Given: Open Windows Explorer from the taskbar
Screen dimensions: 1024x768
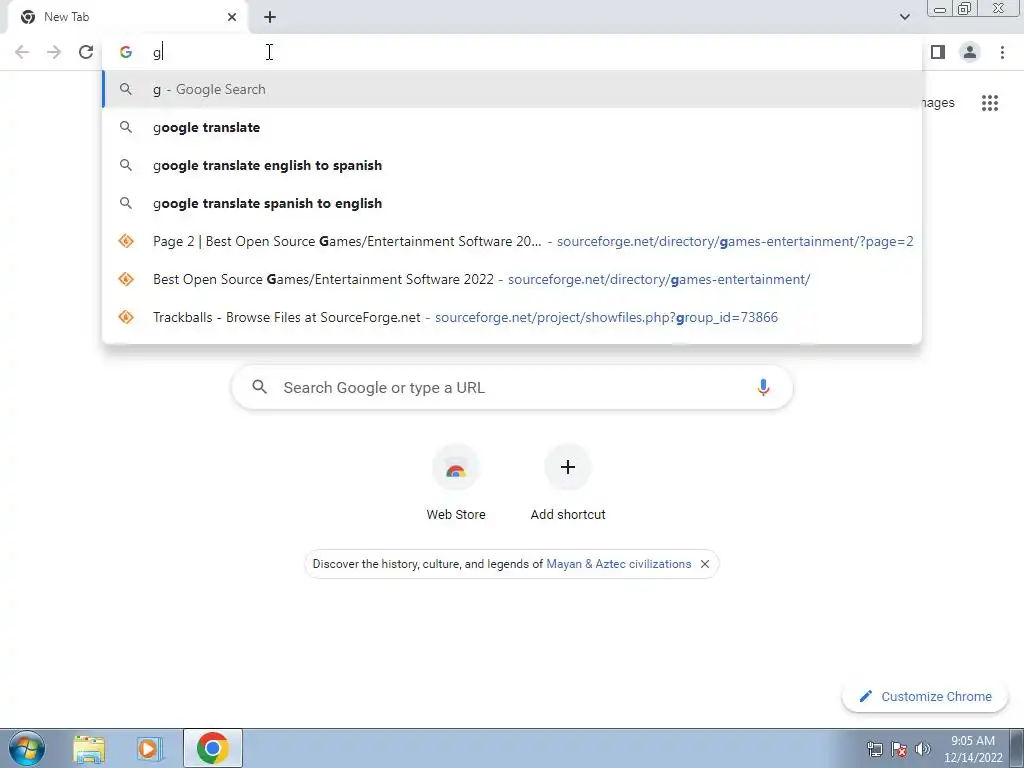Looking at the screenshot, I should (x=89, y=748).
